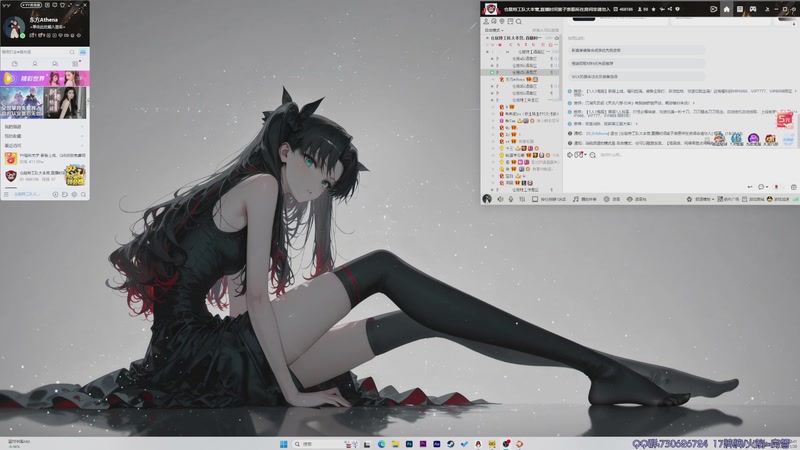This screenshot has height=450, width=800.
Task: Select the highlighted sub-channel row in tree
Action: 520,72
